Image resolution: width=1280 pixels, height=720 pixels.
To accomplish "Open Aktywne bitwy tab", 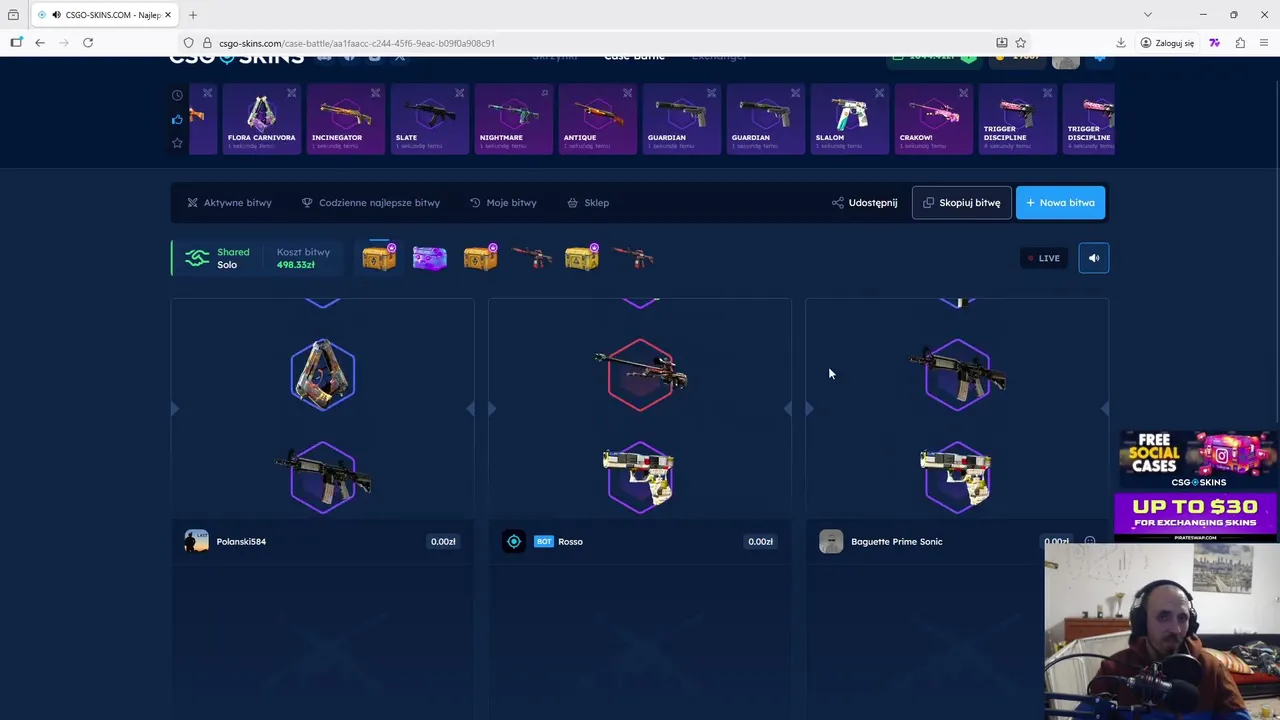I will click(x=229, y=202).
